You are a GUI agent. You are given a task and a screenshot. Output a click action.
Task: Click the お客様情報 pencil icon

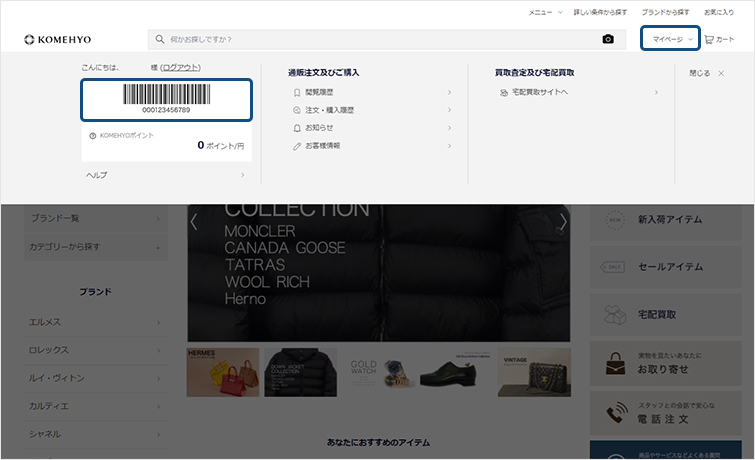(x=297, y=146)
